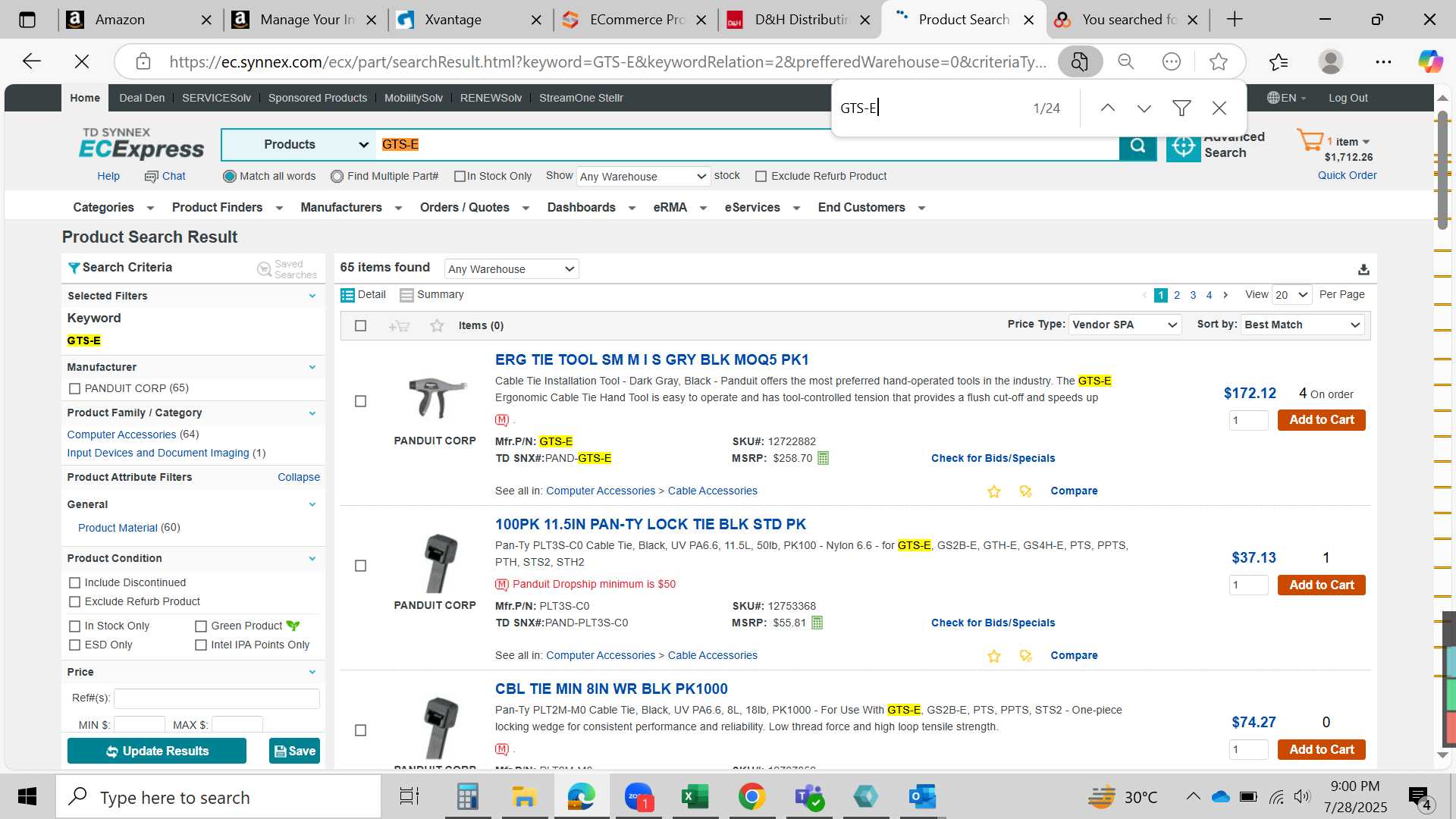Collapse the Price filter section
The width and height of the screenshot is (1456, 819).
point(312,672)
